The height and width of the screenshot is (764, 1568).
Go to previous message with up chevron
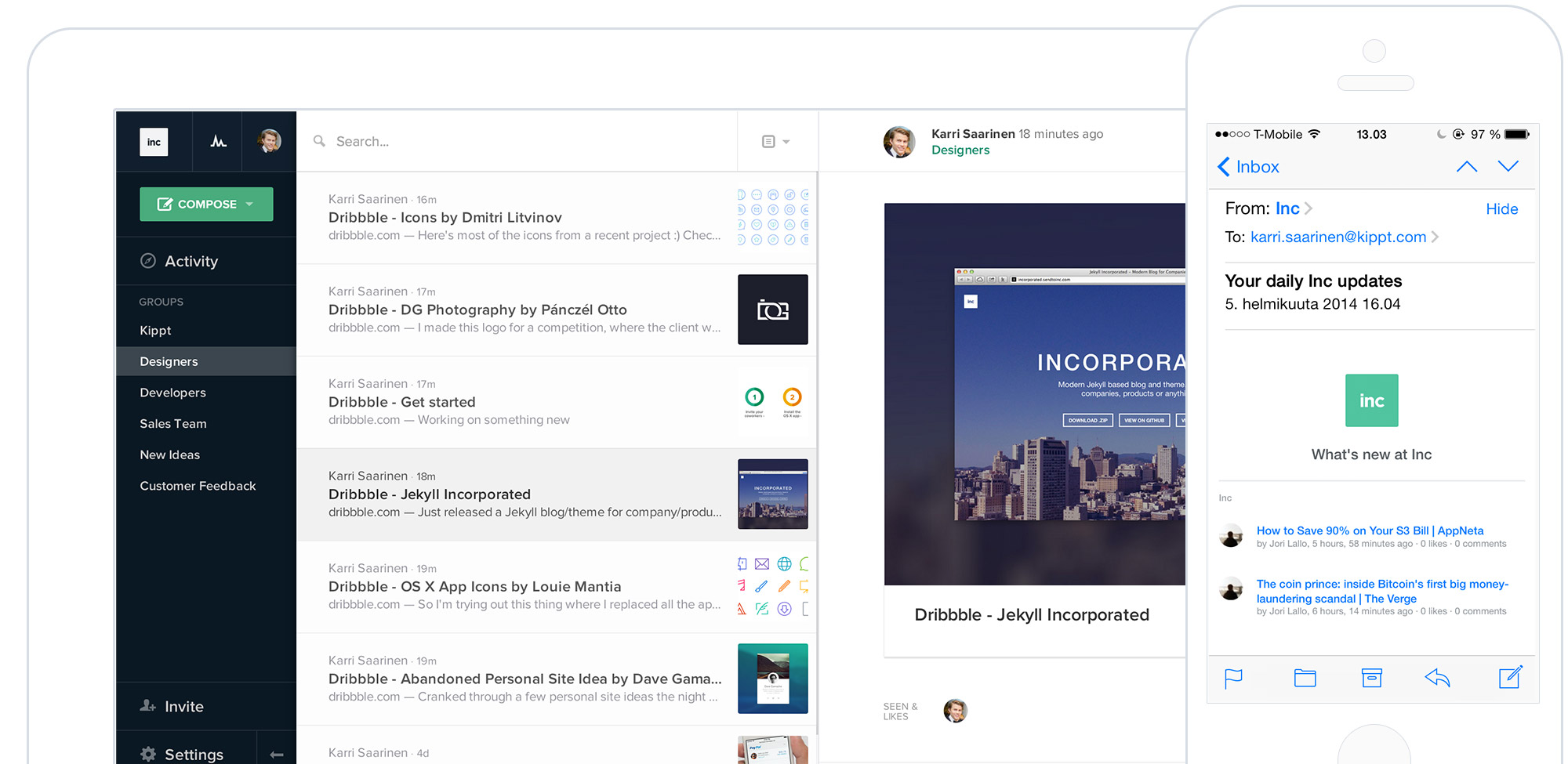[x=1466, y=166]
